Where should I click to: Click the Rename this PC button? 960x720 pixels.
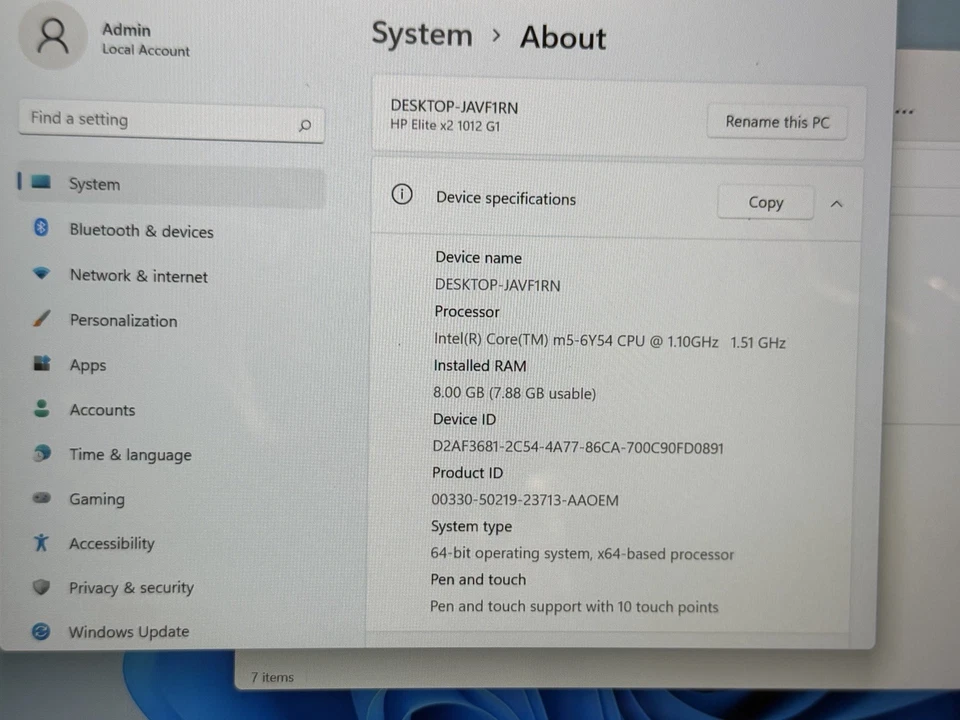click(x=777, y=122)
